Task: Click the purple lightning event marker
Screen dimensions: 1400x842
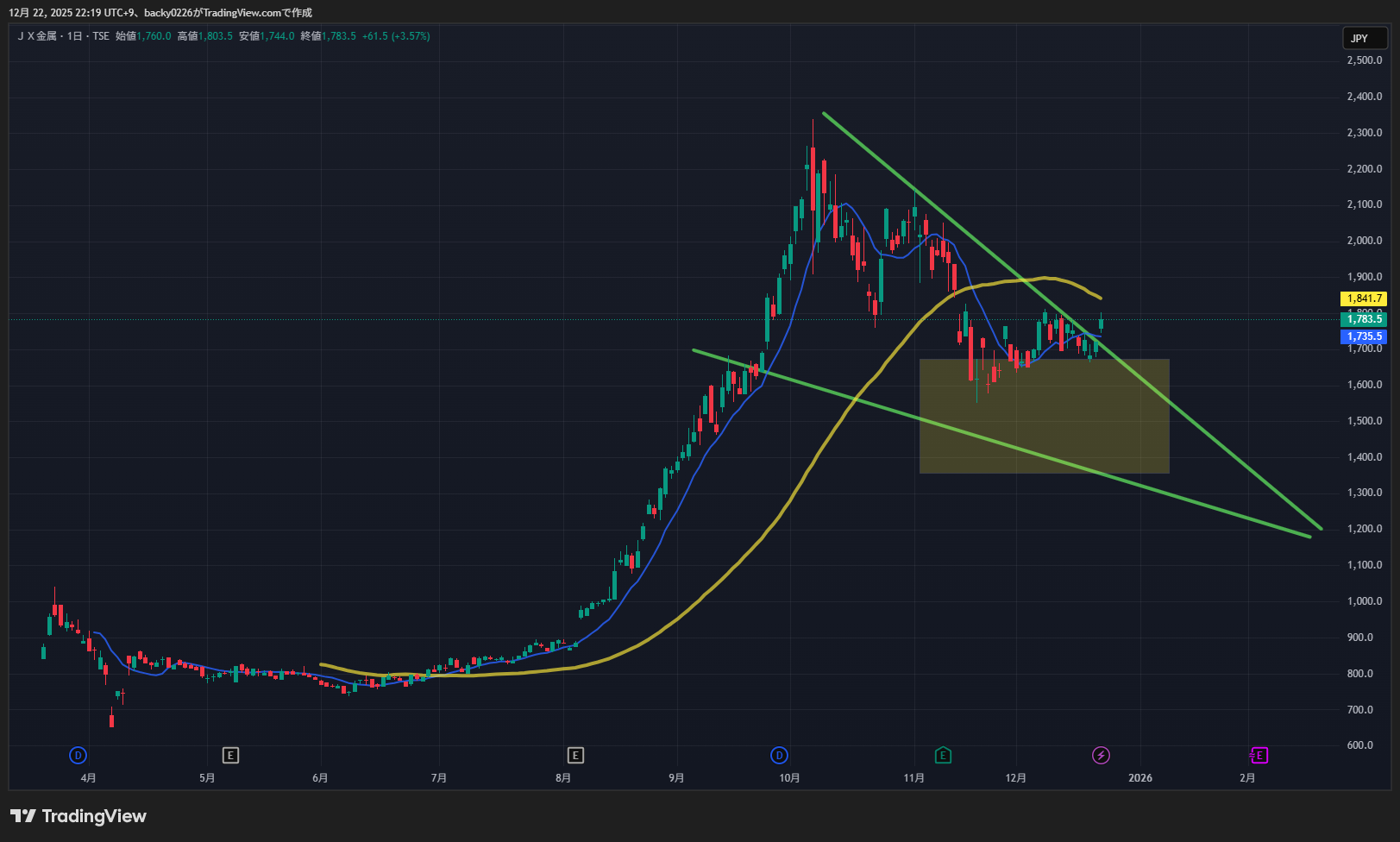Action: (1101, 756)
